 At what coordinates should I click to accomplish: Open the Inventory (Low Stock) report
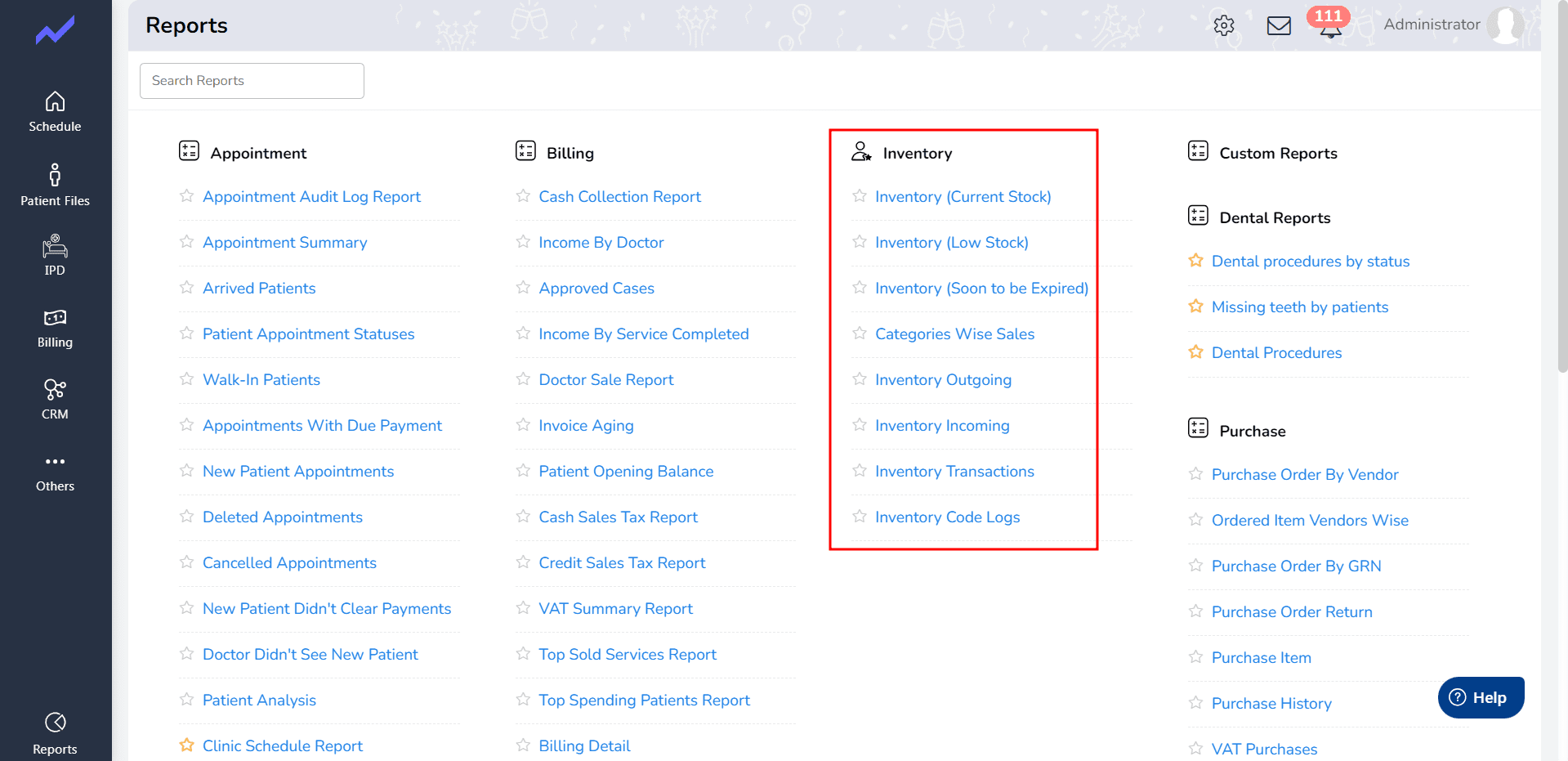(x=951, y=243)
